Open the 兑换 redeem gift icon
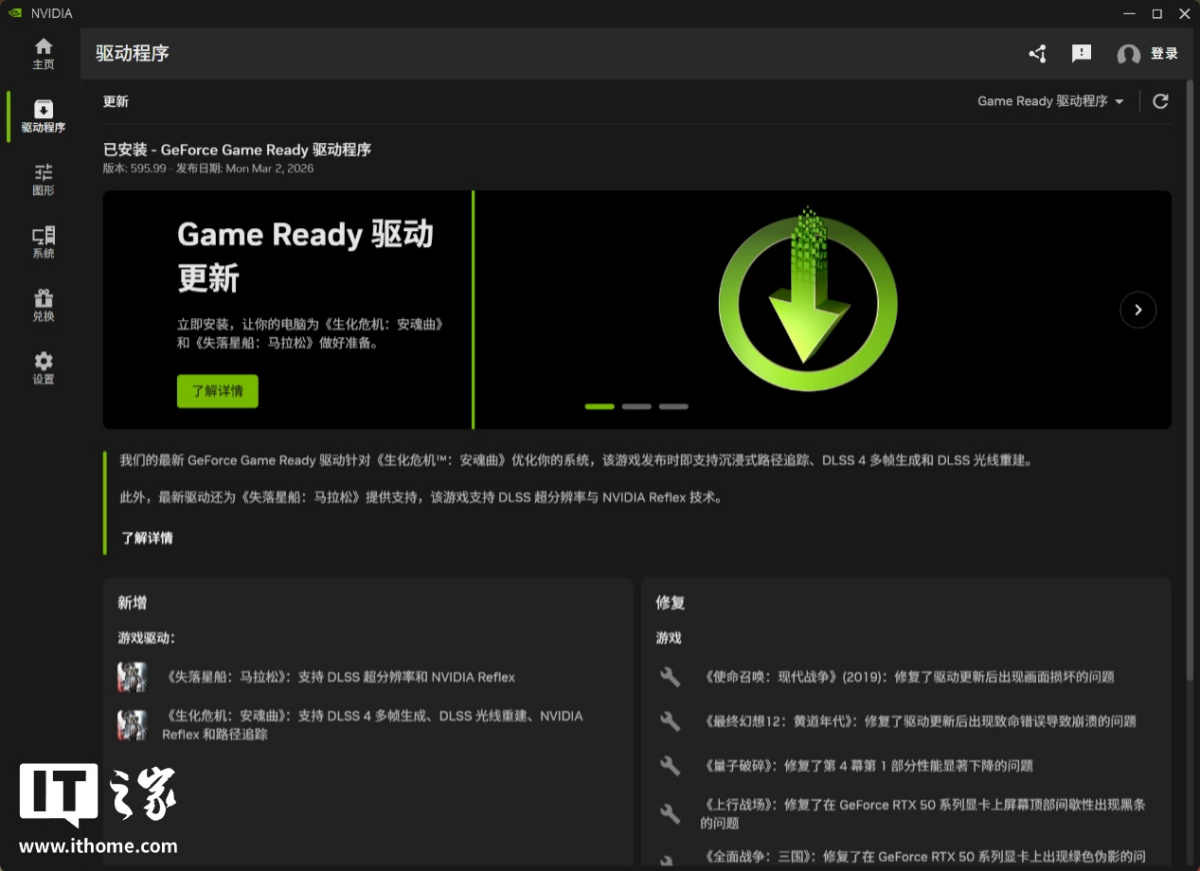This screenshot has width=1200, height=871. [x=43, y=305]
